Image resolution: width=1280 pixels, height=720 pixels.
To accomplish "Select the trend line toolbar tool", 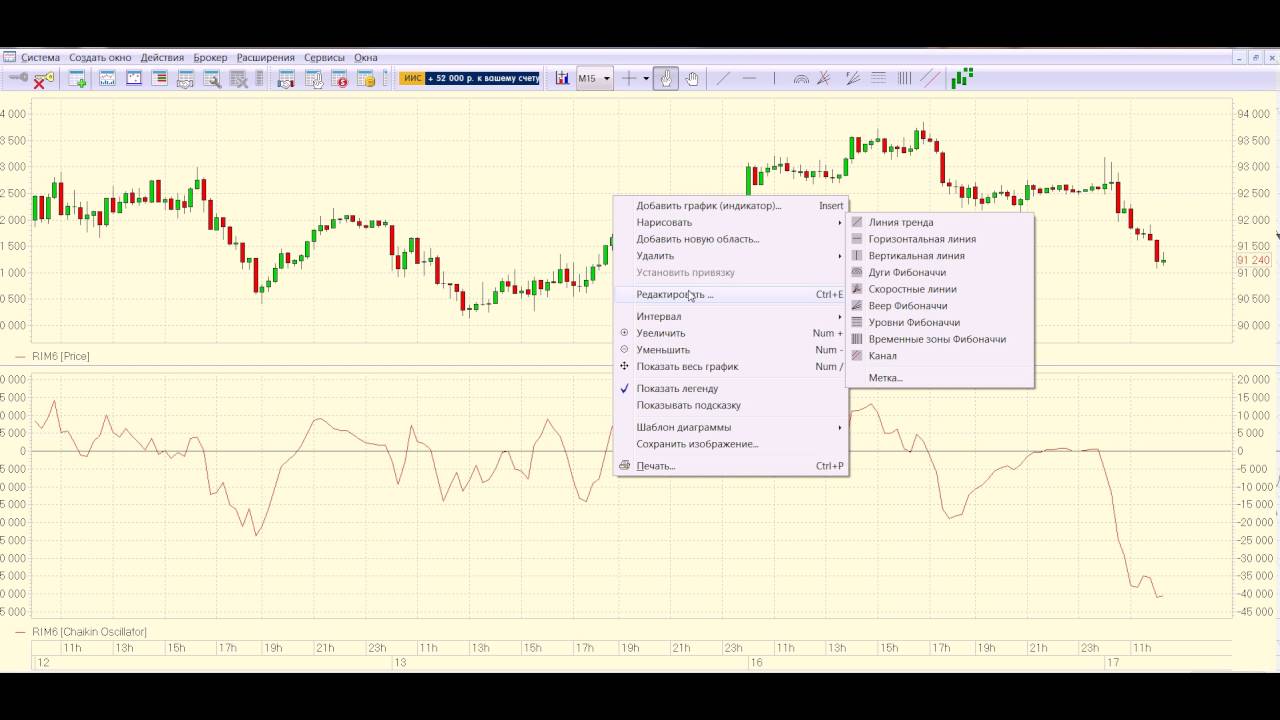I will tap(723, 78).
